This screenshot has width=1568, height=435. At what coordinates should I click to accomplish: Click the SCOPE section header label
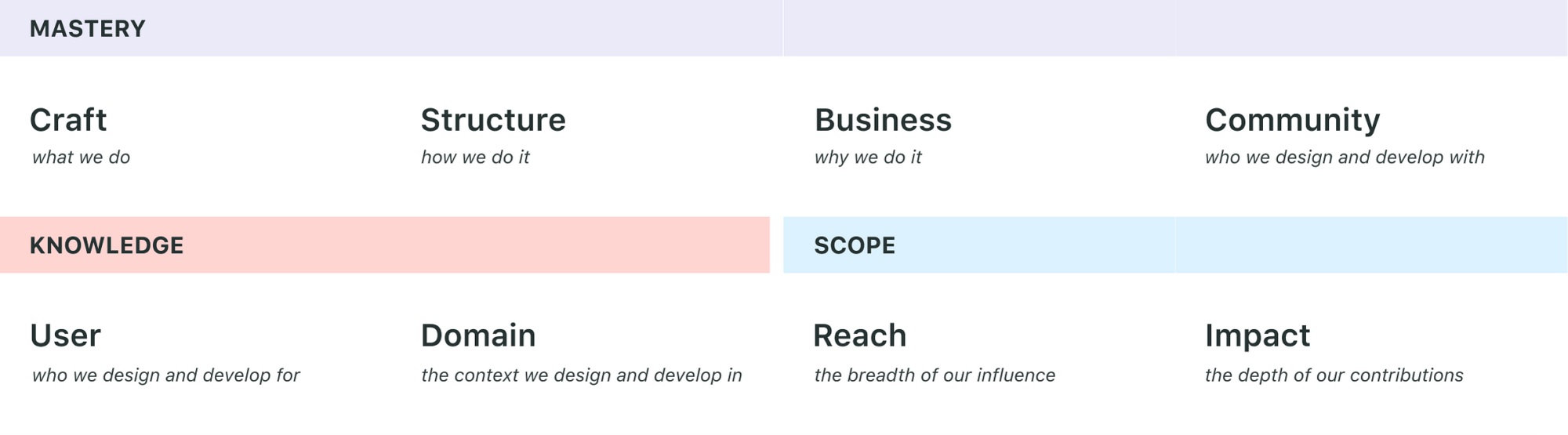(855, 245)
